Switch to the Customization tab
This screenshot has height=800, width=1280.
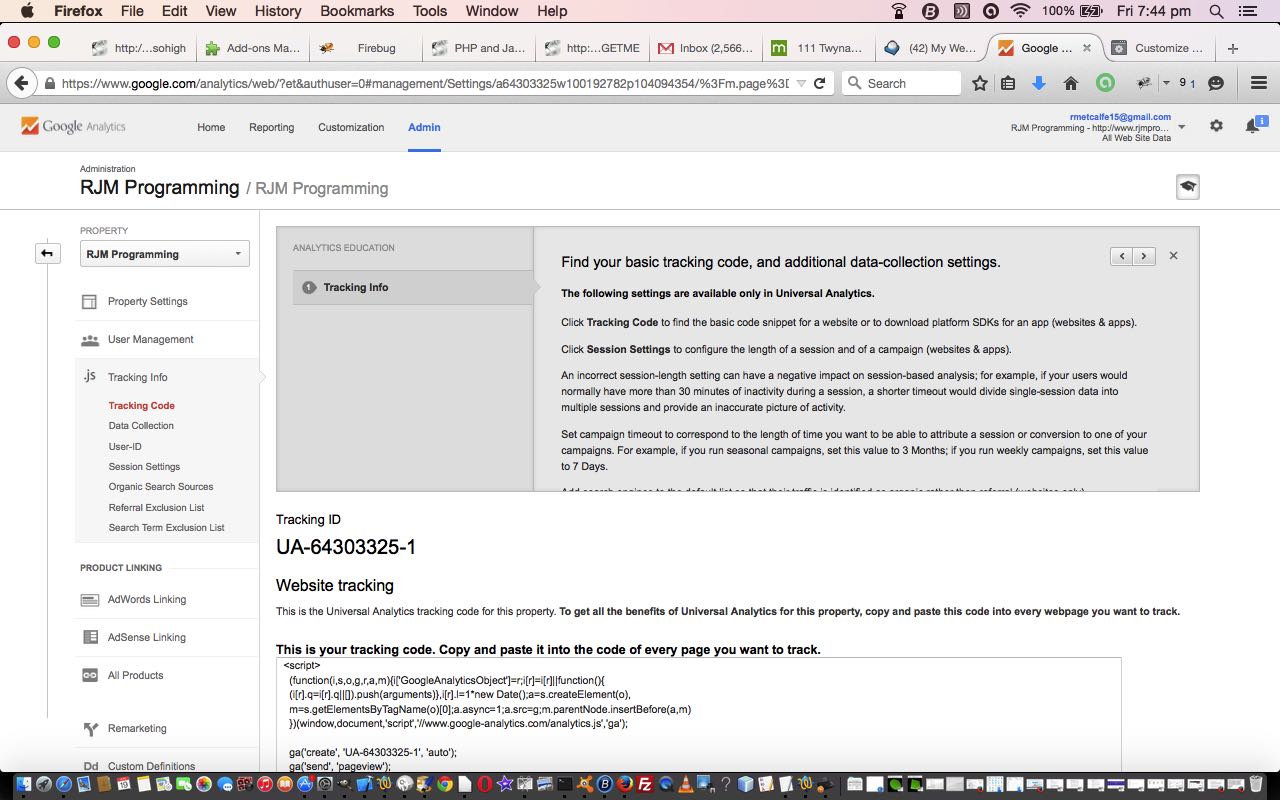(351, 127)
